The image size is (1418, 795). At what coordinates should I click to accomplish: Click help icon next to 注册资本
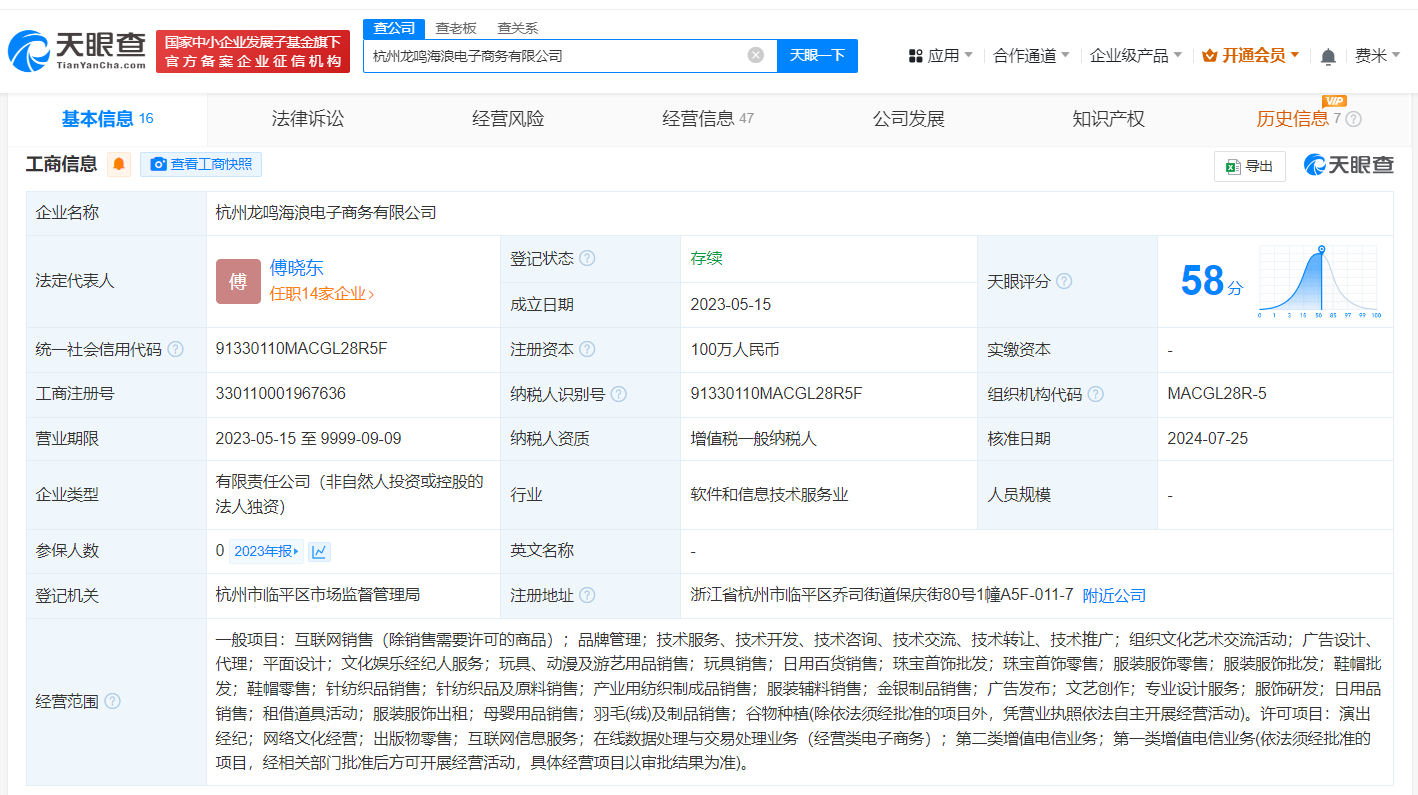(x=587, y=349)
